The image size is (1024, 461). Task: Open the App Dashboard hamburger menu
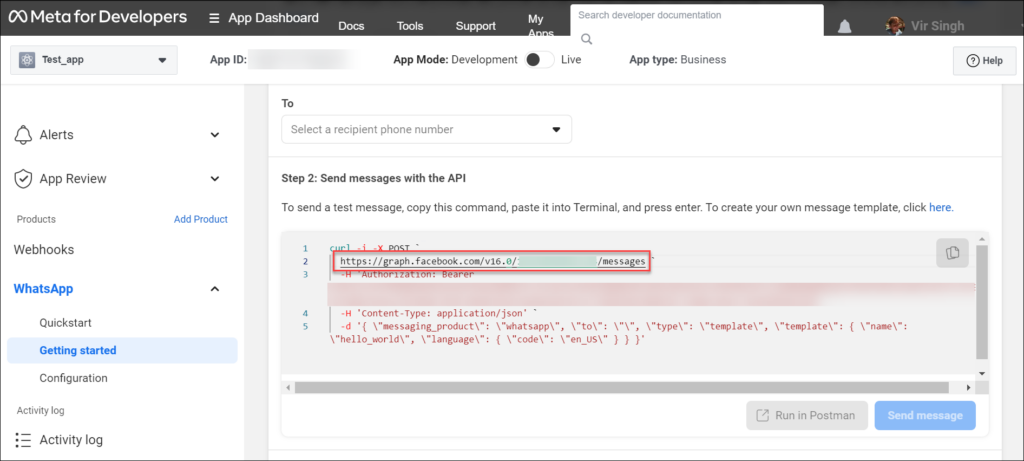(x=214, y=18)
